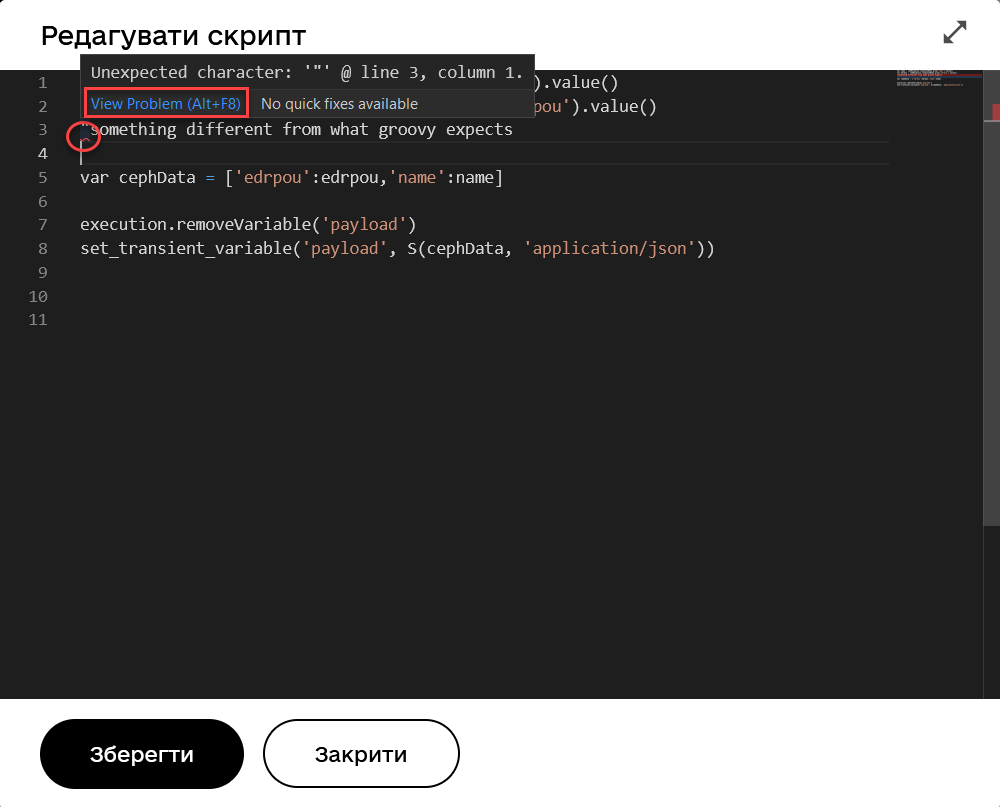1000x807 pixels.
Task: Click line number 3 in the gutter
Action: click(x=43, y=130)
